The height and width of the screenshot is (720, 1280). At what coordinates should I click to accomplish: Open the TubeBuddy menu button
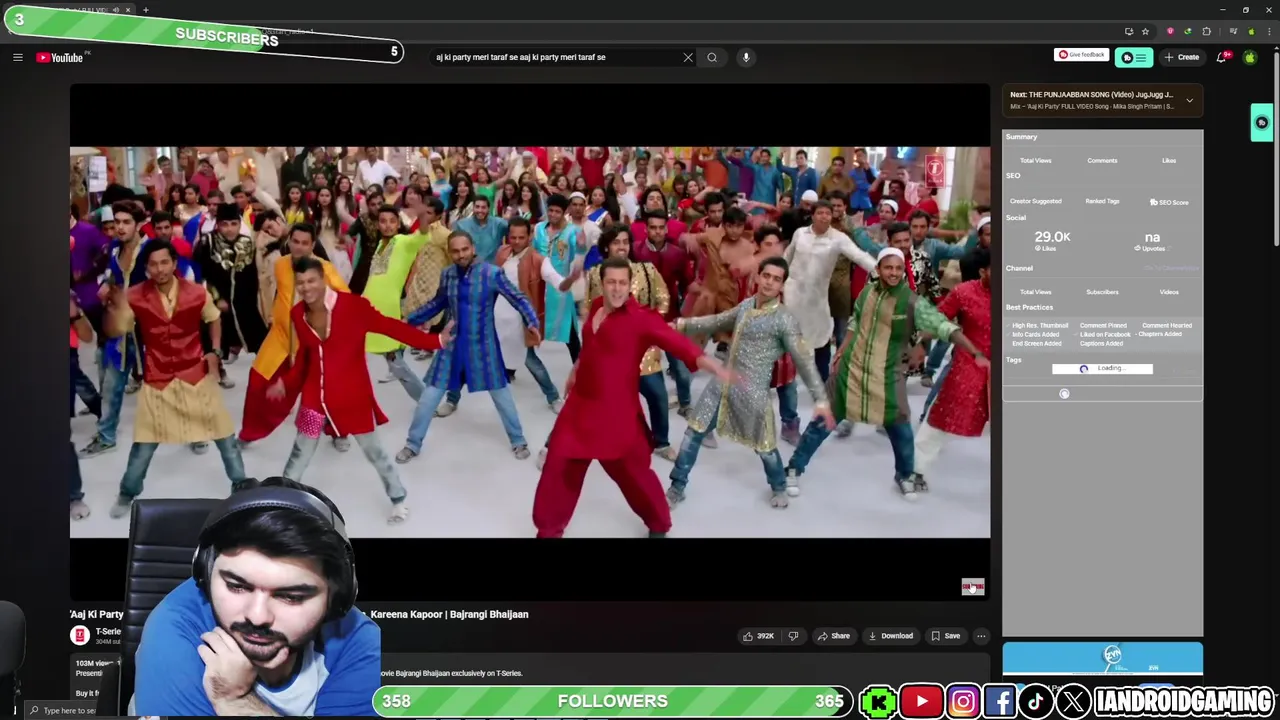pyautogui.click(x=1134, y=57)
